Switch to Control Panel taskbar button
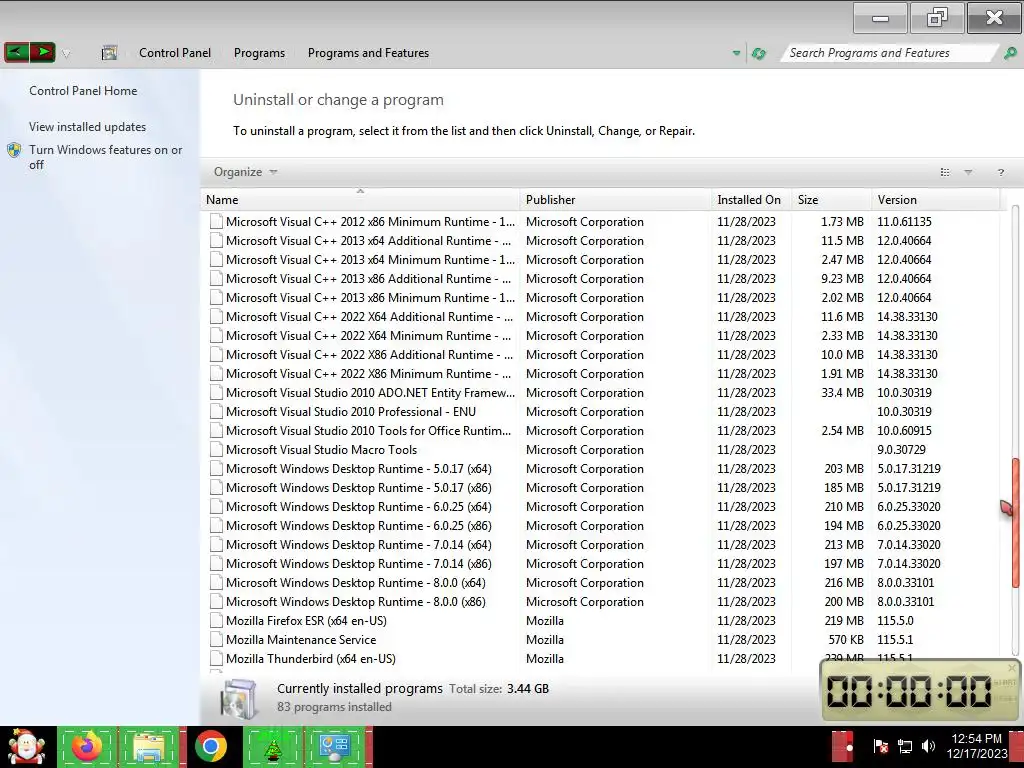This screenshot has width=1024, height=768. (334, 746)
